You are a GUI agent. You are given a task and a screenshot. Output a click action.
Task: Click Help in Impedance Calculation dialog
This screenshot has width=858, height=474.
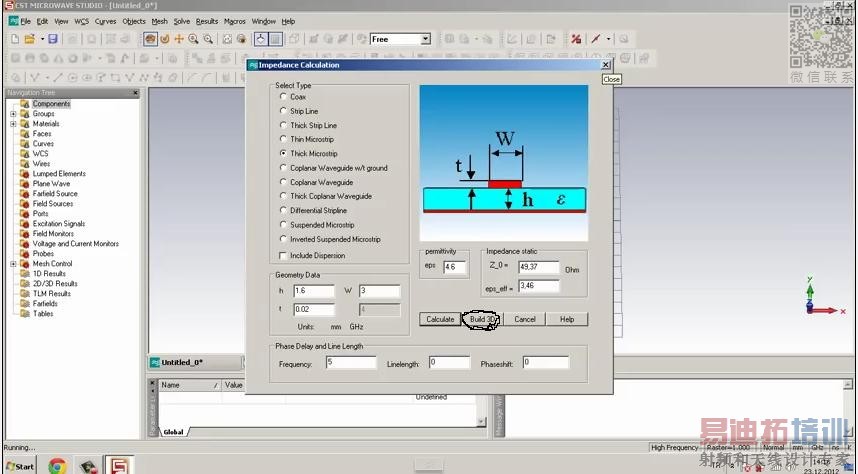point(567,319)
